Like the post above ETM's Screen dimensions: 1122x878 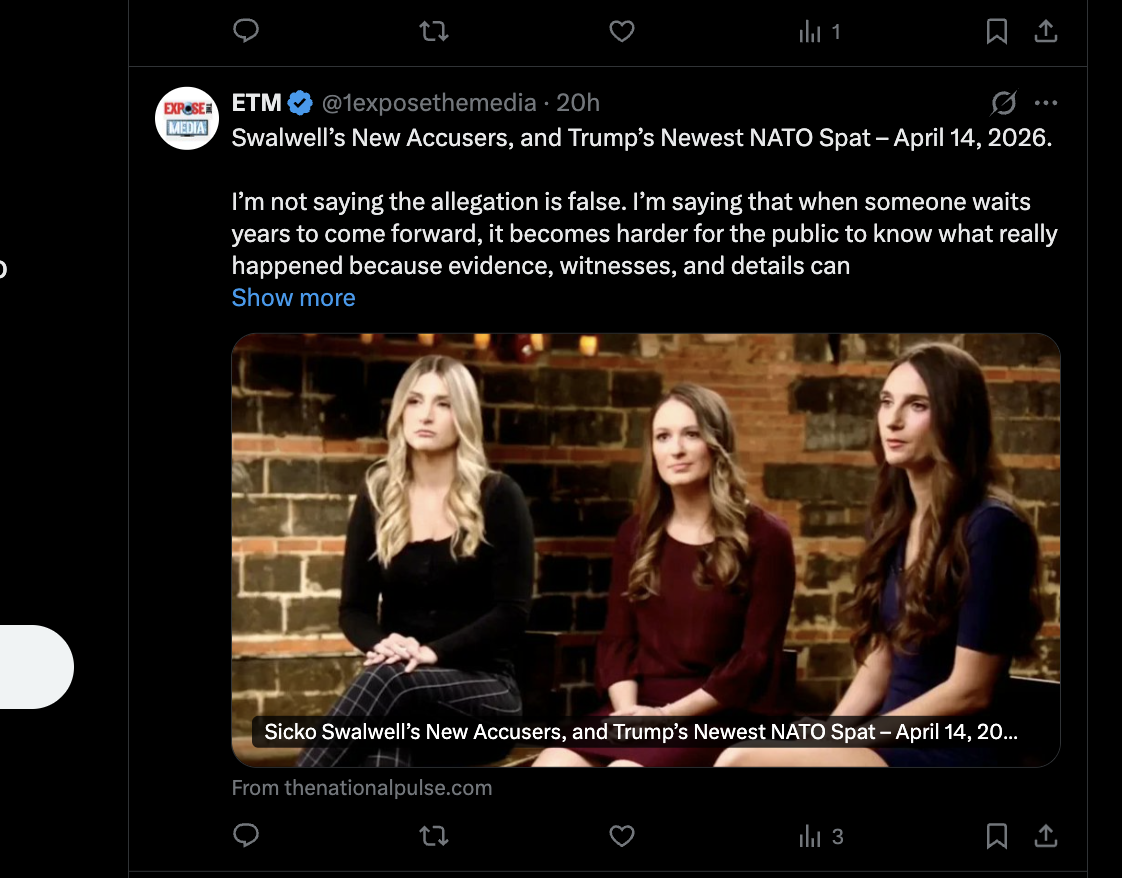pos(622,32)
